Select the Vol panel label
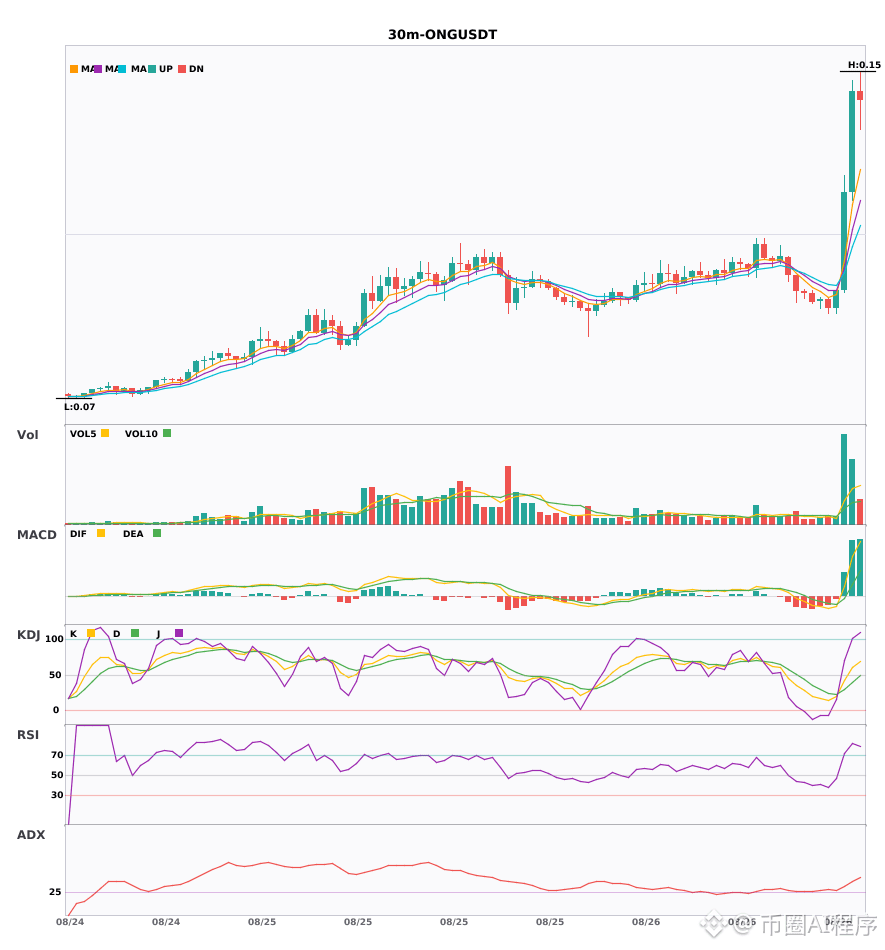885x950 pixels. [27, 435]
